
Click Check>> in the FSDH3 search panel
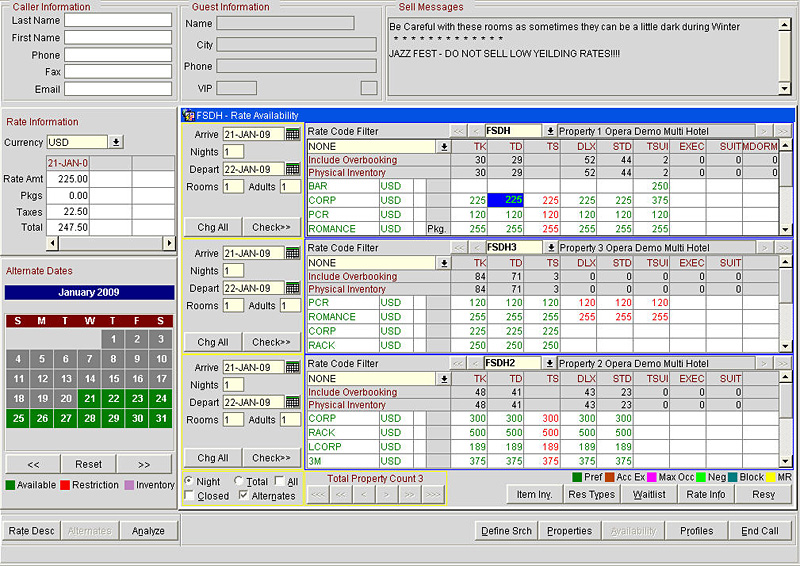tap(271, 342)
